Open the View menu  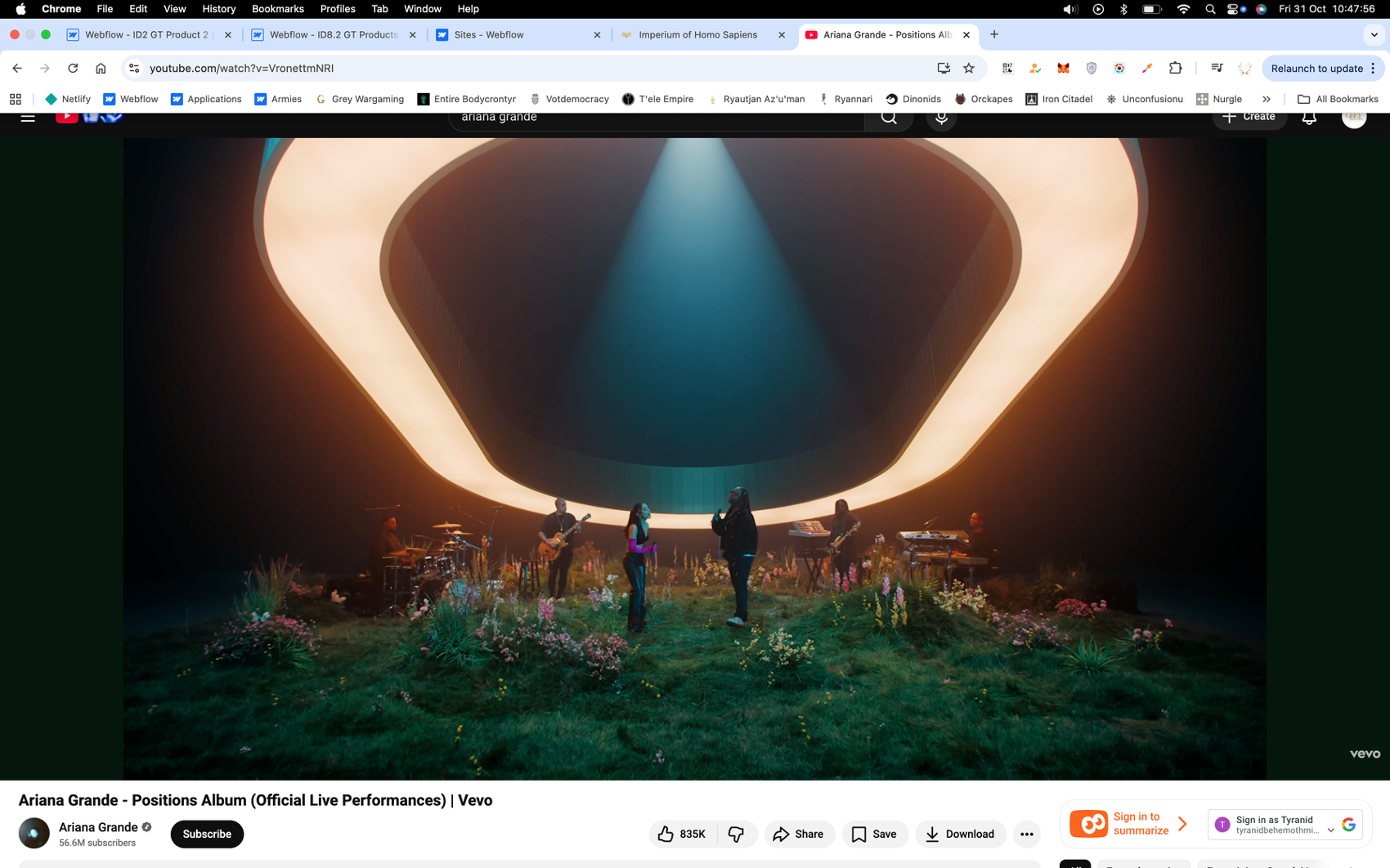[174, 9]
